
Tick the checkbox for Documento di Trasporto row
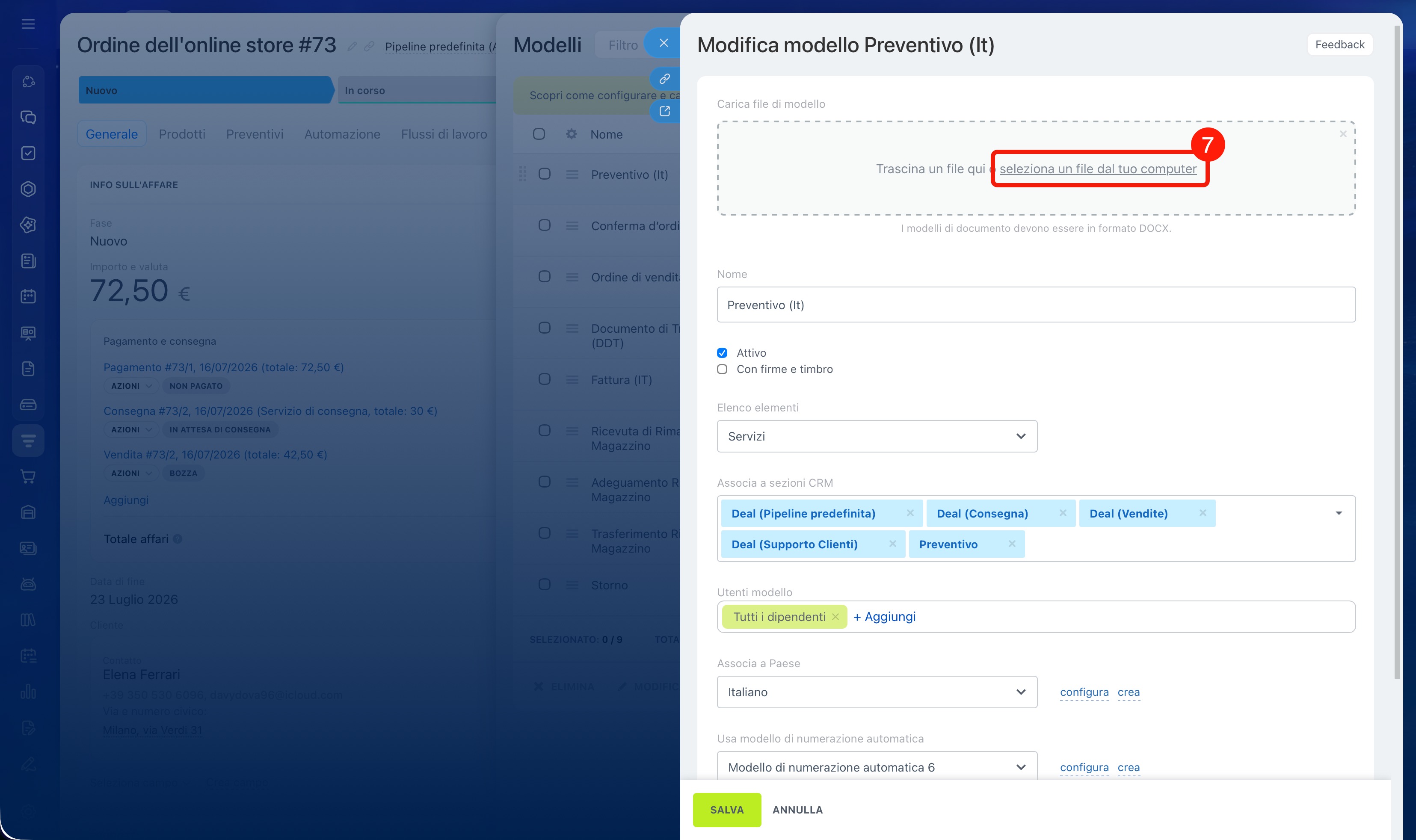[544, 328]
